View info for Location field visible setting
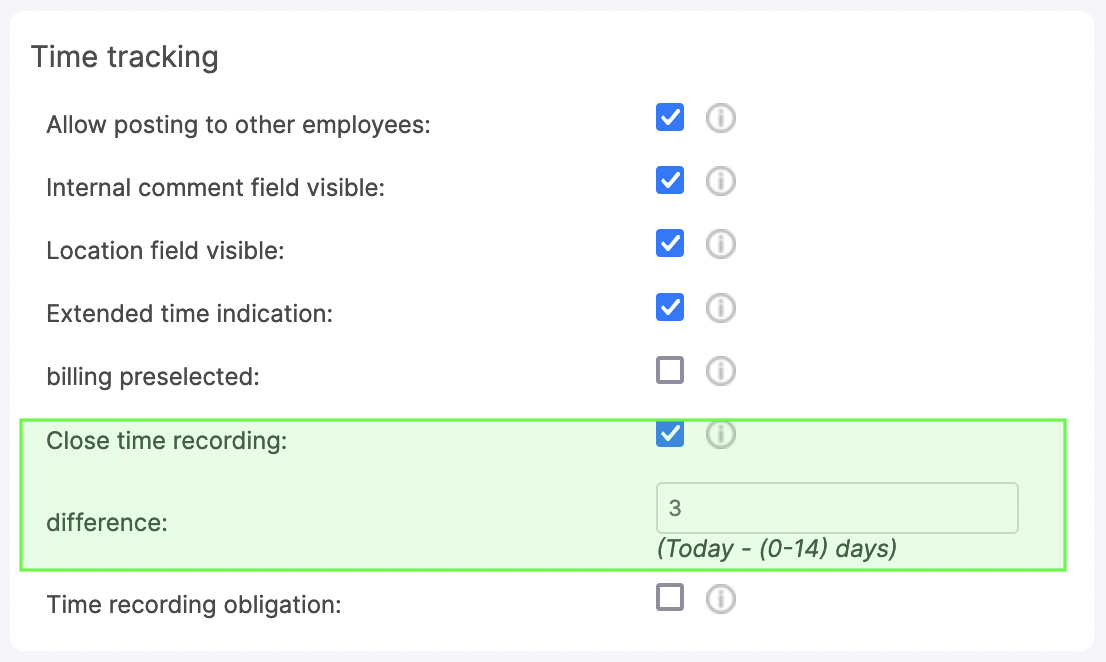 pos(720,244)
